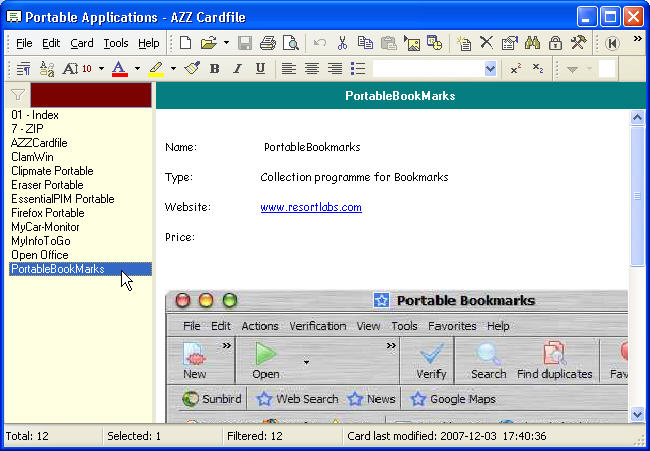Expand the Open file recent-files arrow
Image resolution: width=650 pixels, height=451 pixels.
coord(226,43)
